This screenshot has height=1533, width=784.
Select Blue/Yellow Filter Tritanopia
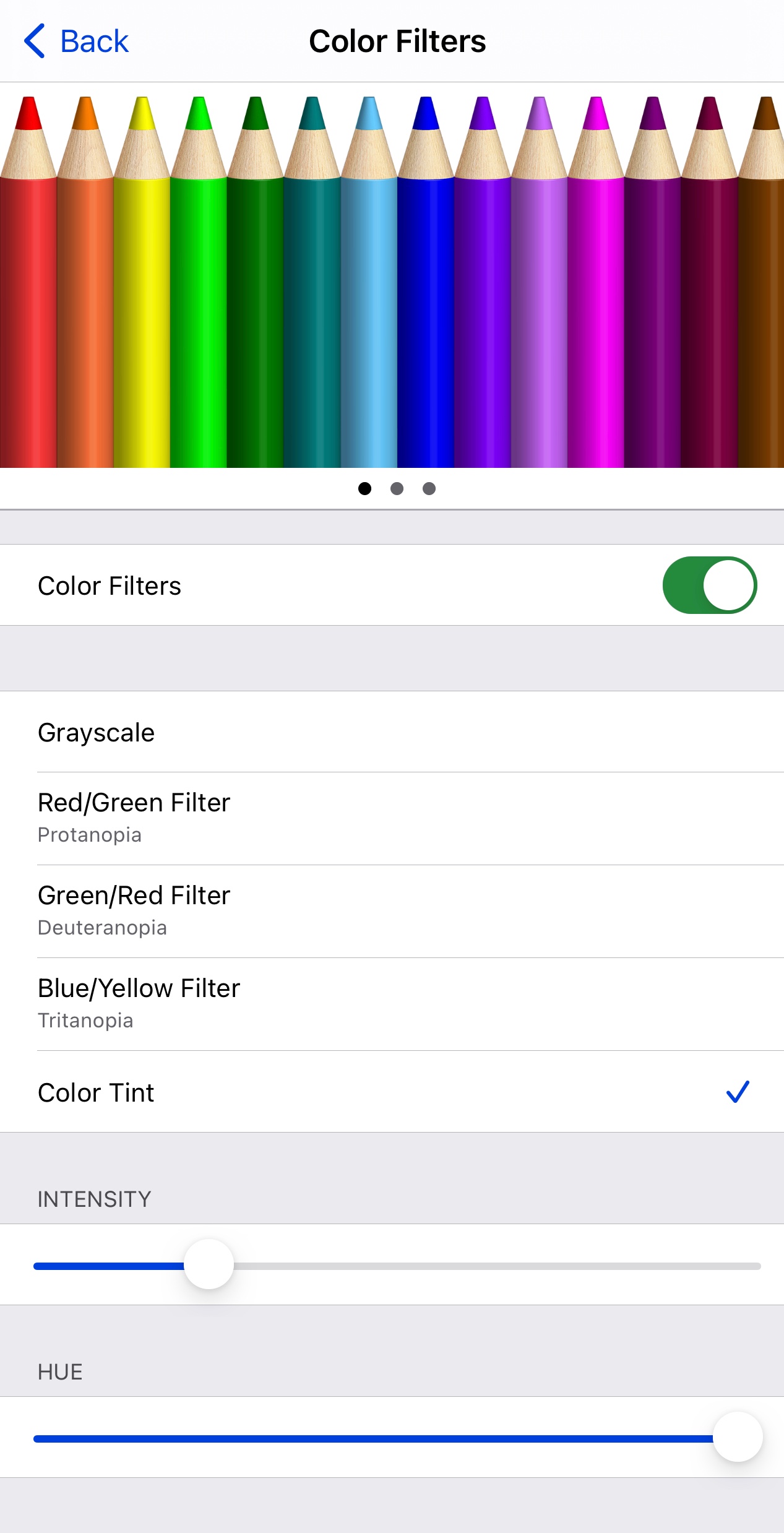click(392, 1004)
